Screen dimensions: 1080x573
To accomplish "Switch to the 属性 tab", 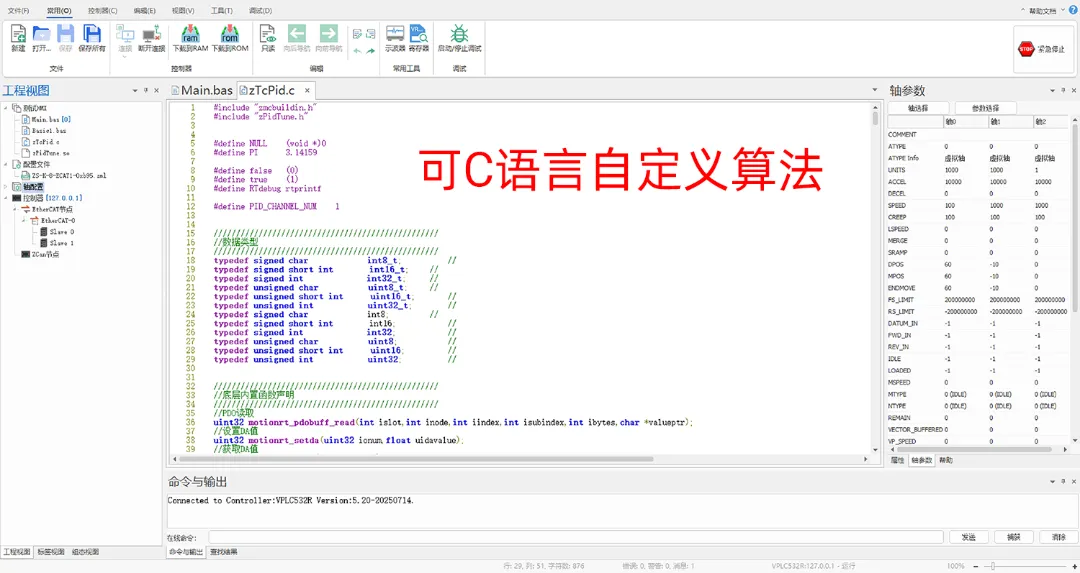I will point(897,460).
